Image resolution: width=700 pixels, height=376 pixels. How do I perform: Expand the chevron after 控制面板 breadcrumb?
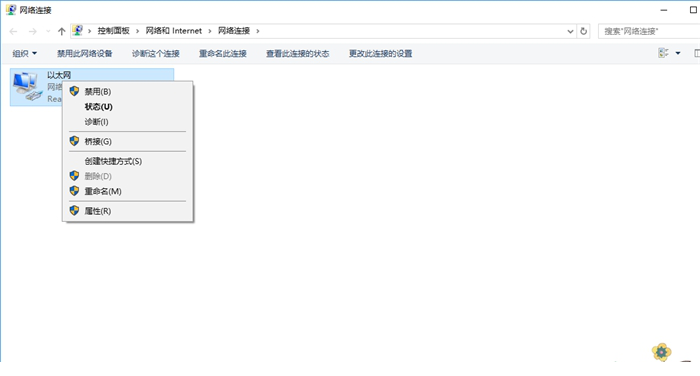pos(138,31)
